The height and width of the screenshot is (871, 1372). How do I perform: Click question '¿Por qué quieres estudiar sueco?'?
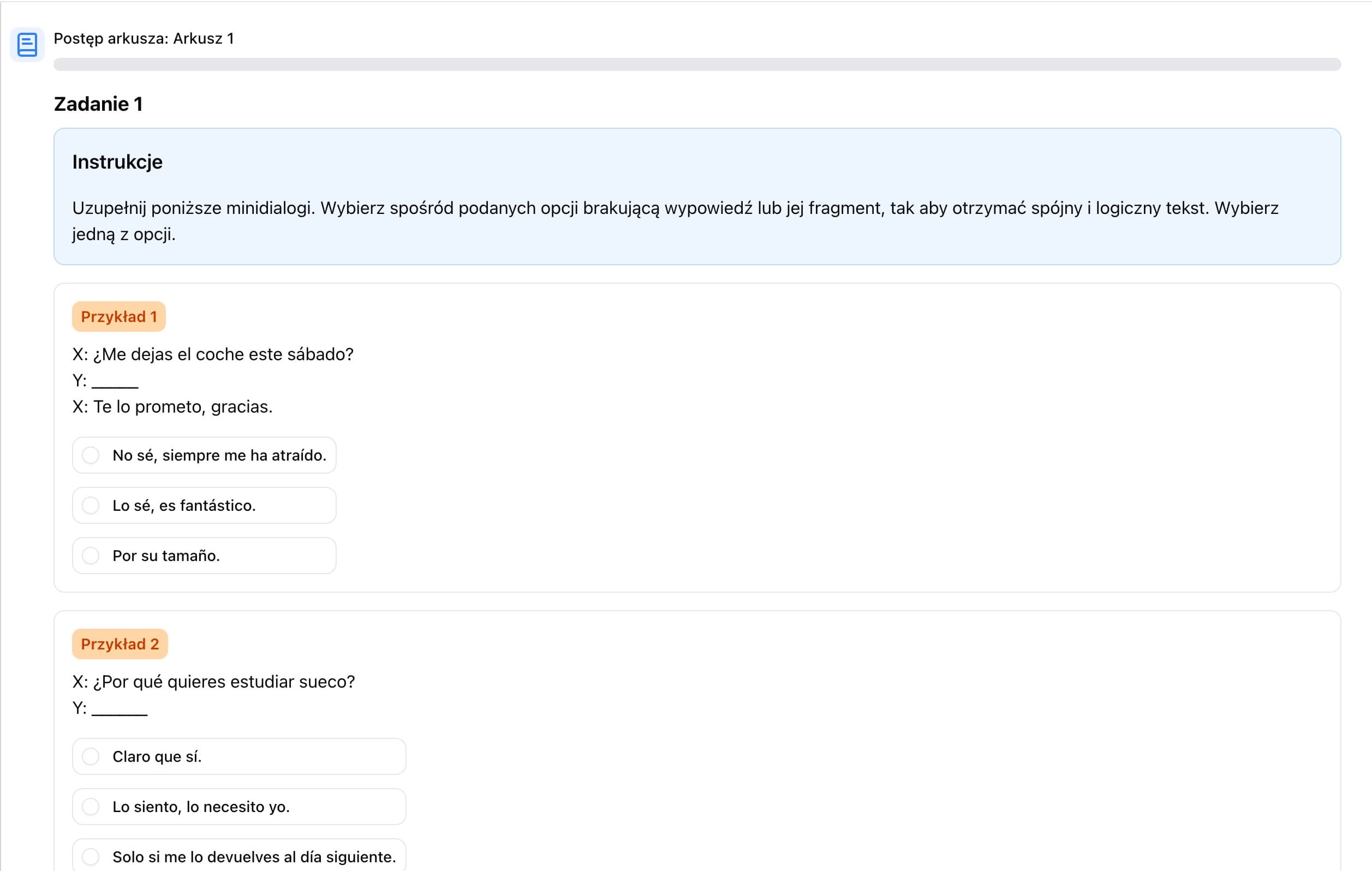(223, 682)
